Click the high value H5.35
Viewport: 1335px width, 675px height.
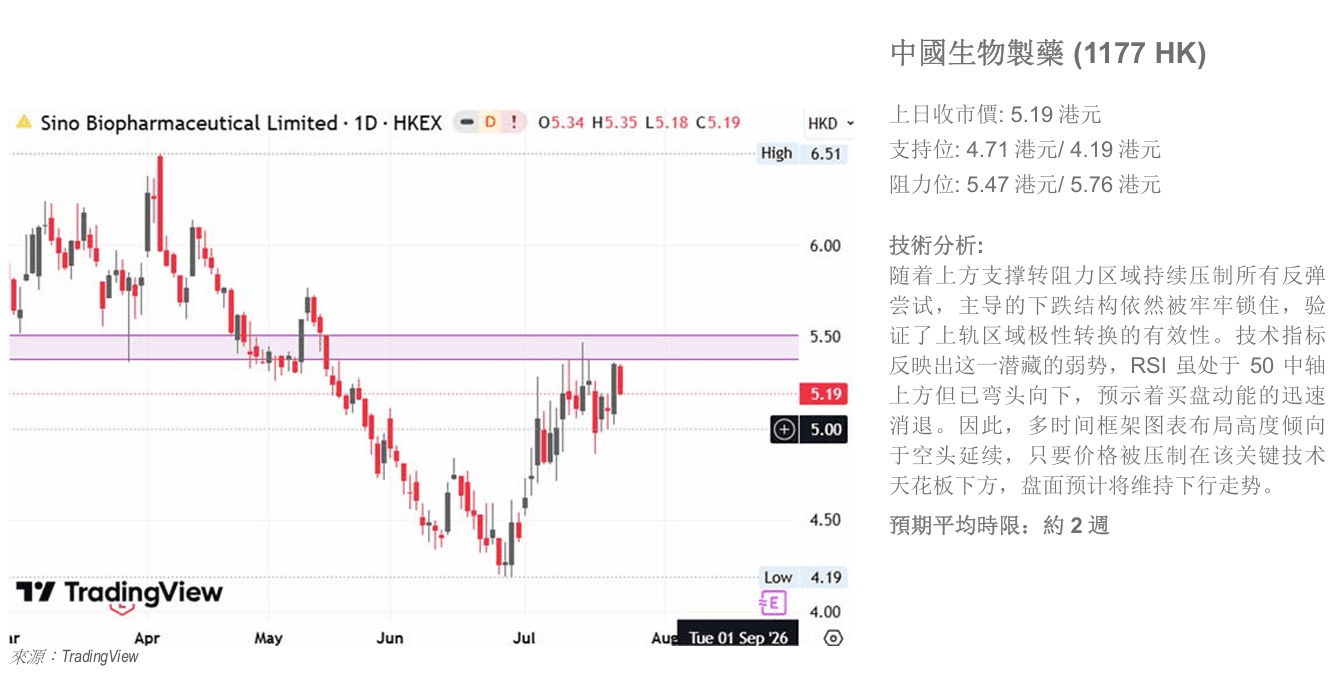(x=614, y=123)
